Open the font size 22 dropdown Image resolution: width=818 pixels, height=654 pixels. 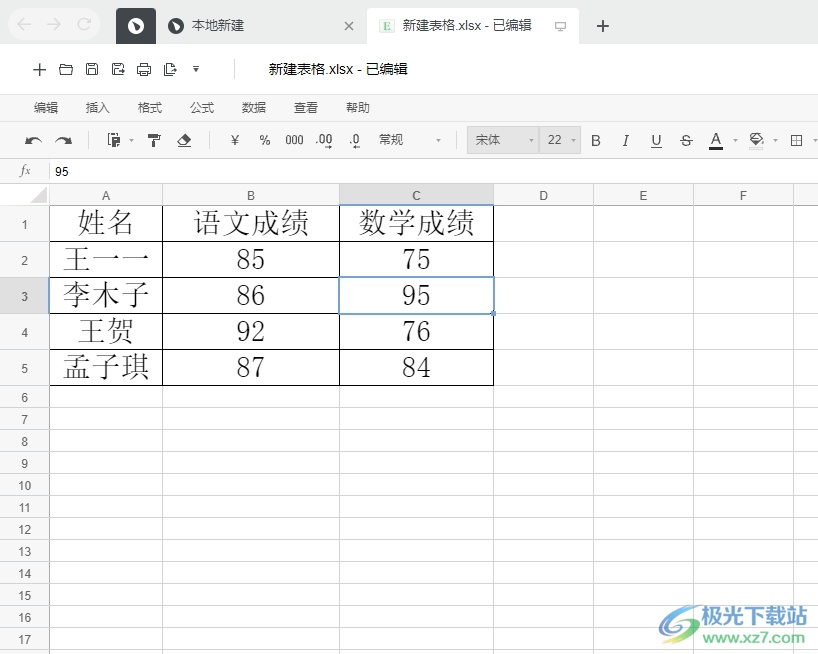tap(560, 140)
